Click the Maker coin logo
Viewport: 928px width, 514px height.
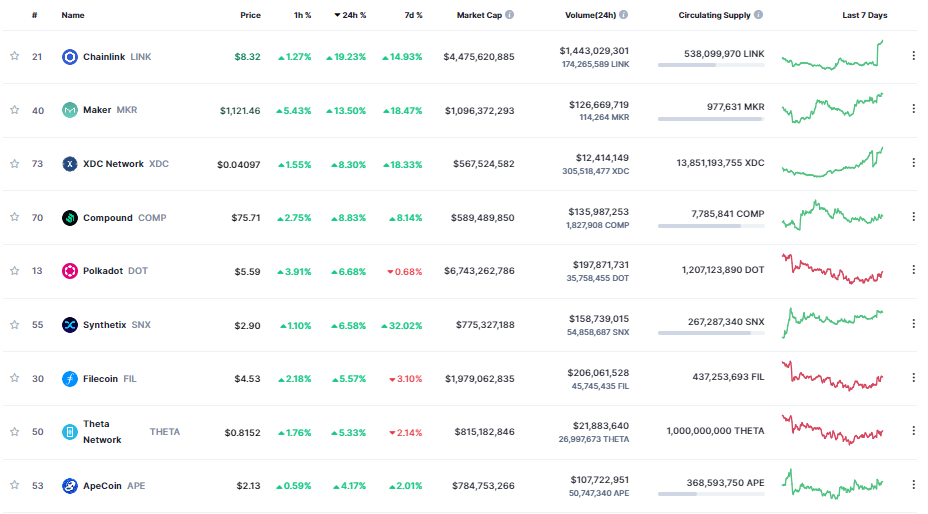pos(70,110)
